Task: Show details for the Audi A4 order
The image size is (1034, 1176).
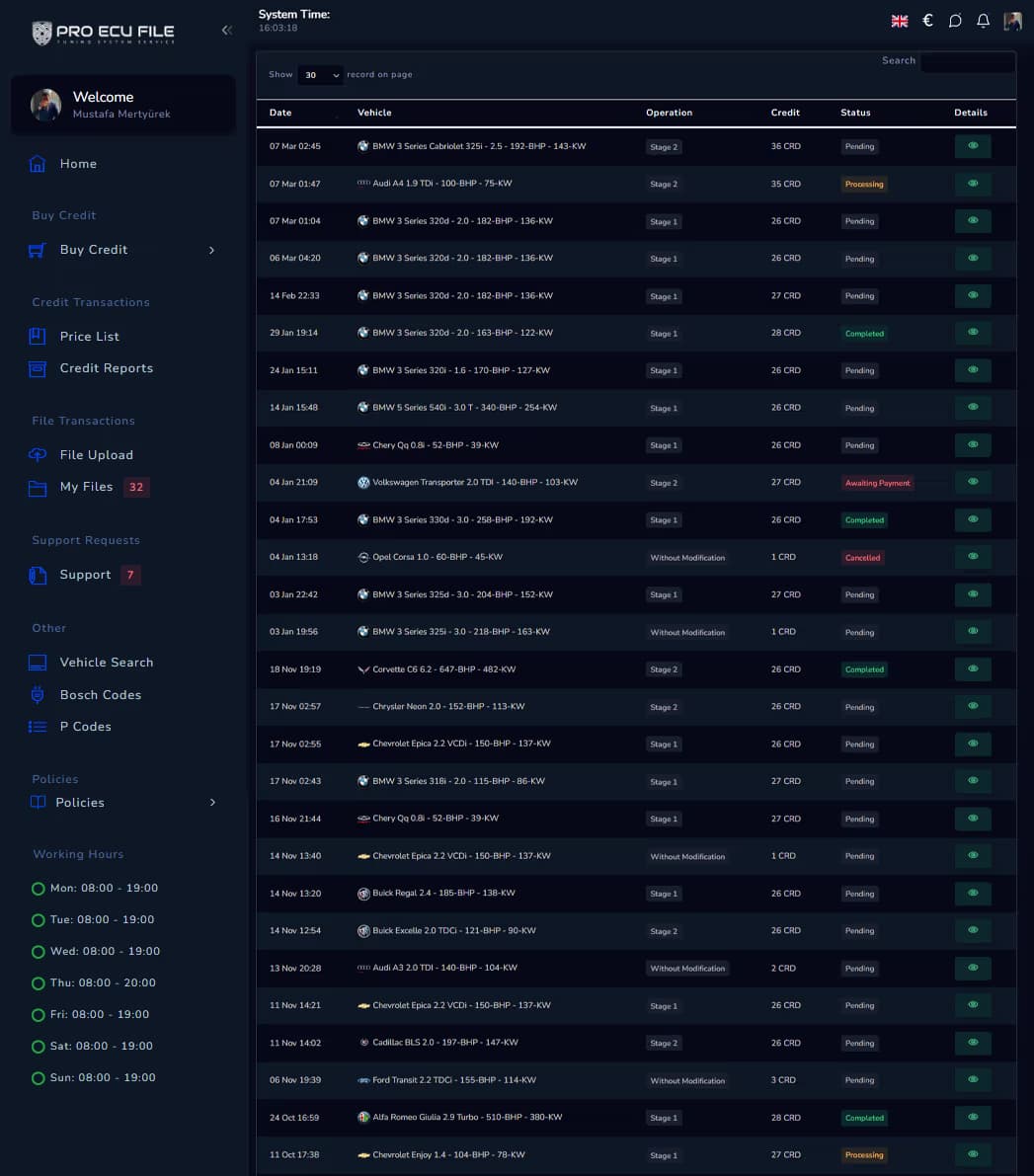Action: pos(972,184)
